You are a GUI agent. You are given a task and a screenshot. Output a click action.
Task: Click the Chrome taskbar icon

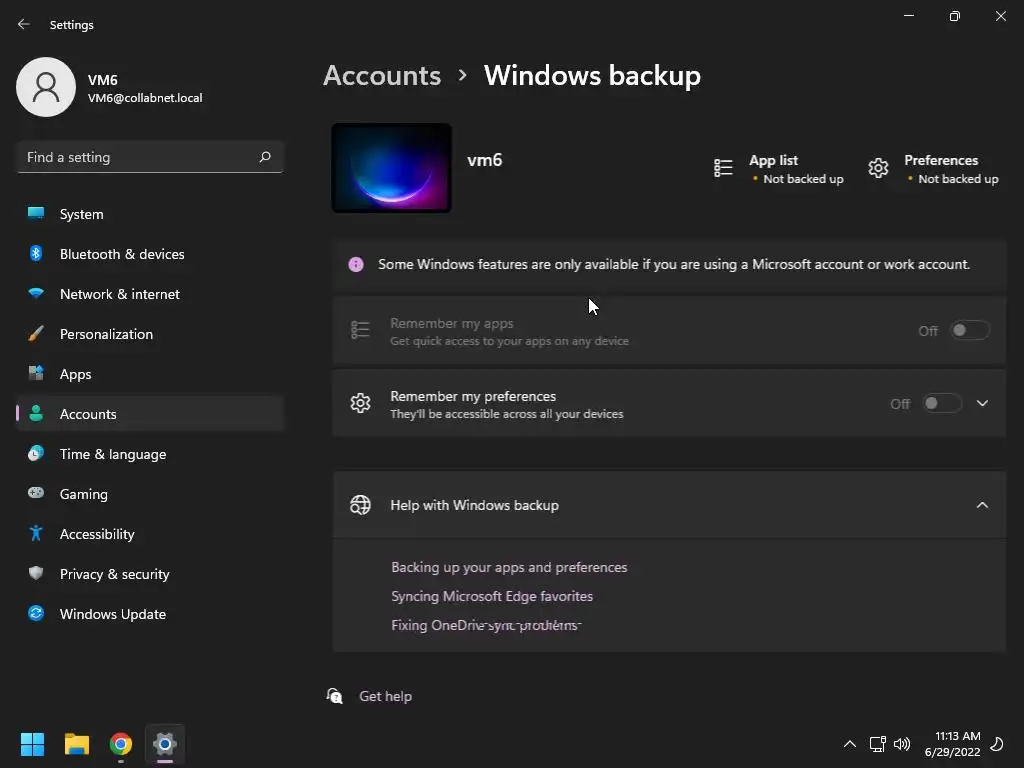[121, 744]
